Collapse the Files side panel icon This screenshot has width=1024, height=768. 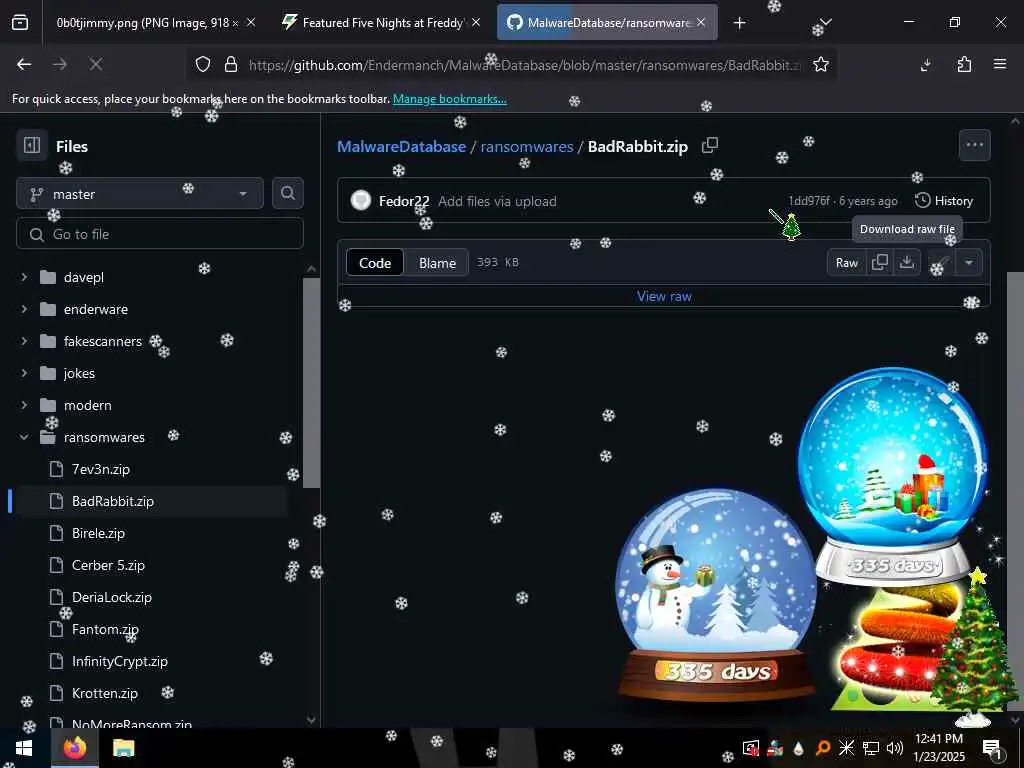coord(31,145)
